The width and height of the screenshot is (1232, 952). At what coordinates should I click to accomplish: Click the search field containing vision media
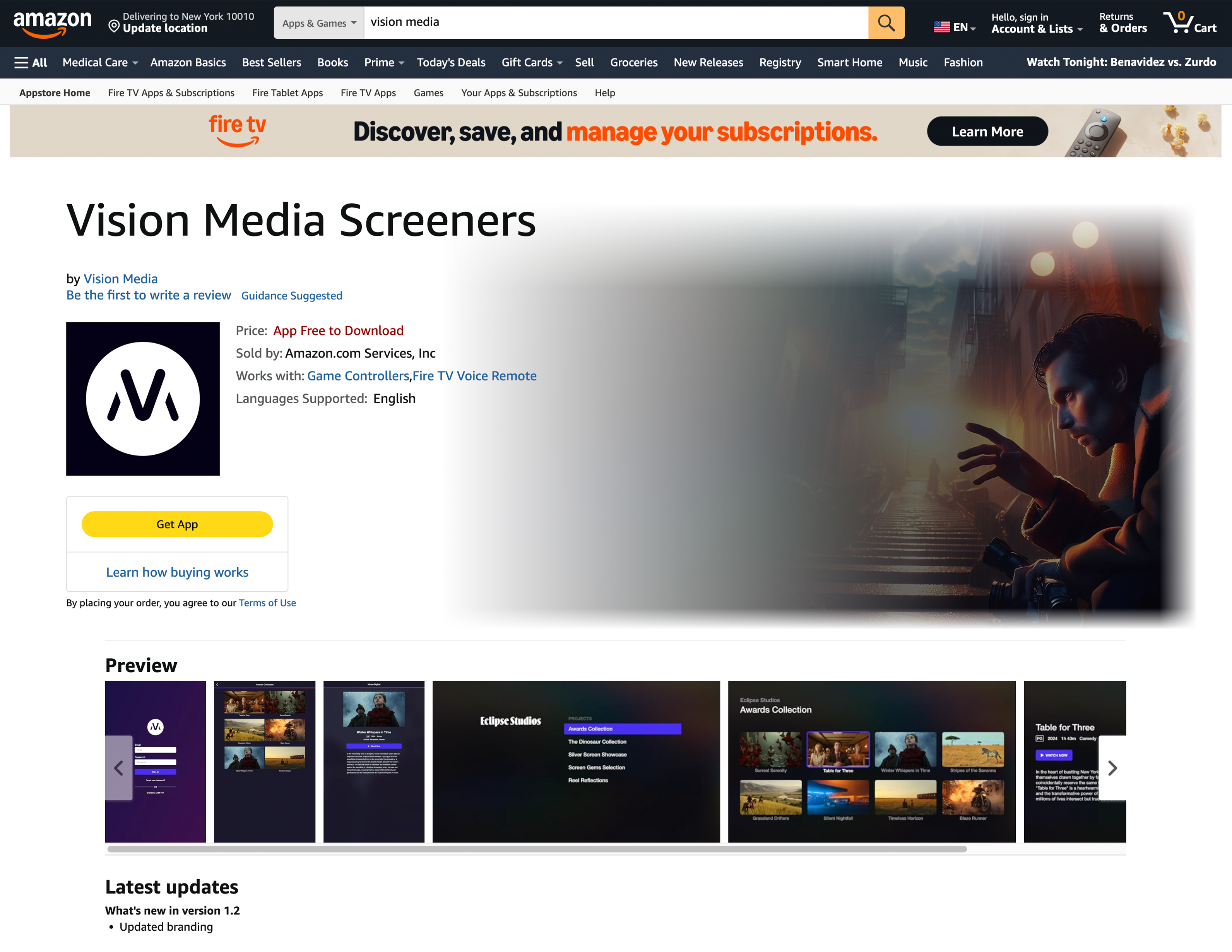click(616, 22)
